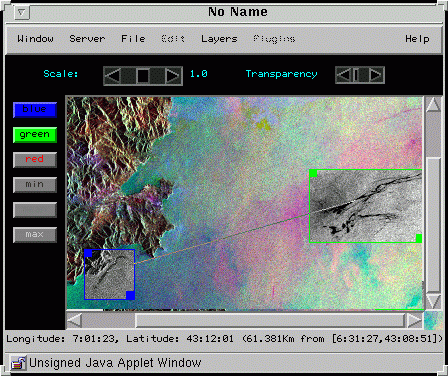448x376 pixels.
Task: Select the blue layer button
Action: (35, 110)
